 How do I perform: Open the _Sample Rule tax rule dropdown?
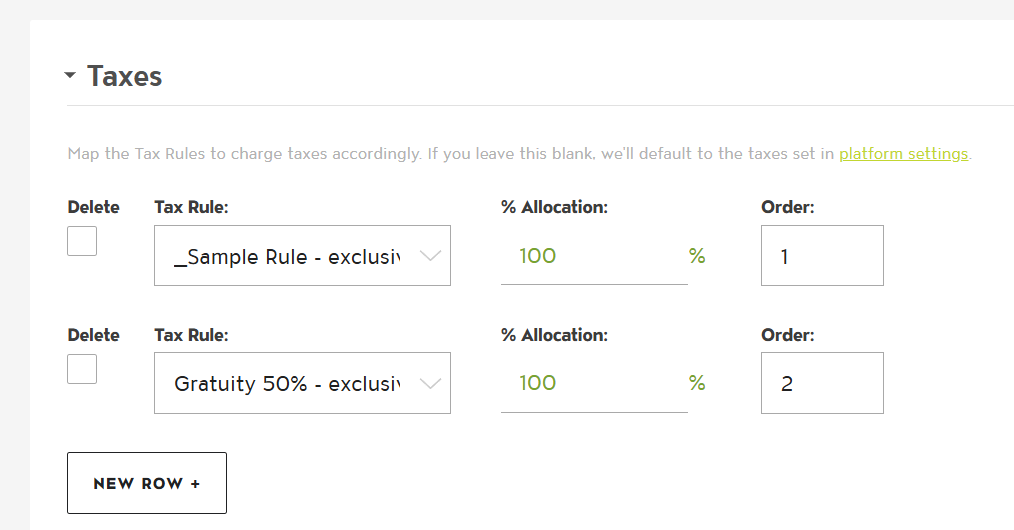pyautogui.click(x=290, y=256)
